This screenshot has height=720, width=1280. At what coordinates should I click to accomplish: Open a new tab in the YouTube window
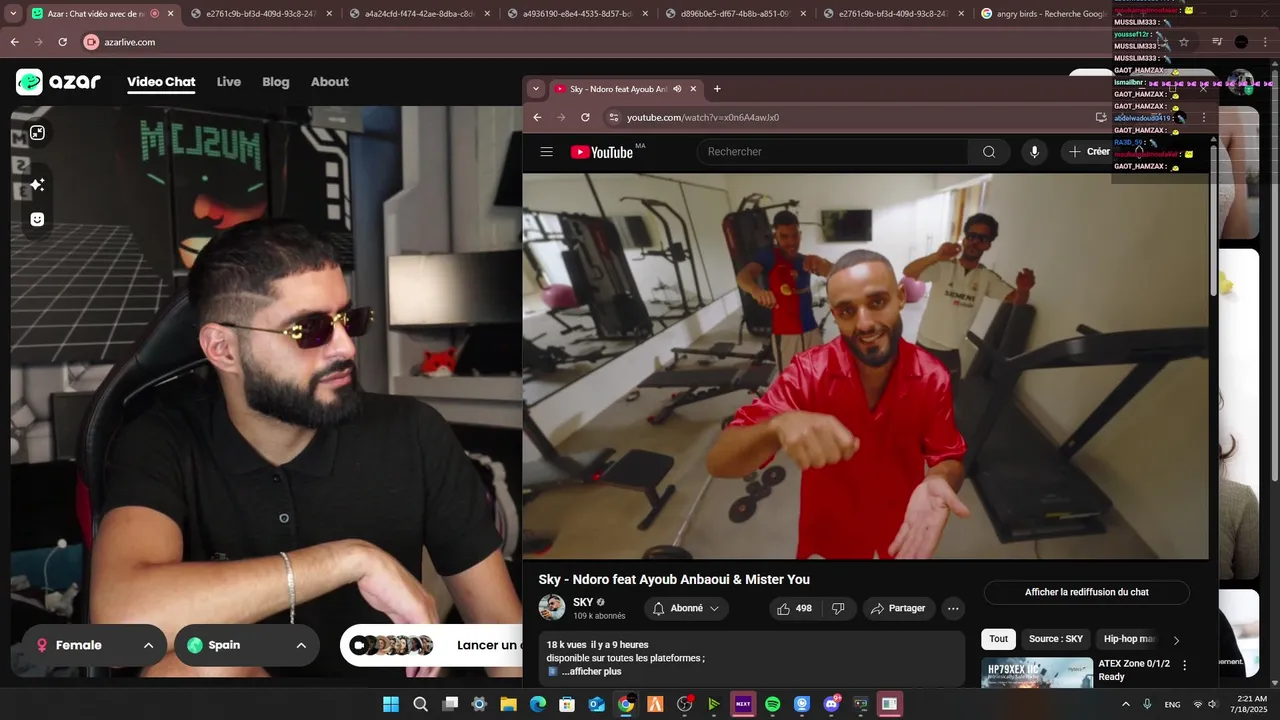click(x=717, y=89)
